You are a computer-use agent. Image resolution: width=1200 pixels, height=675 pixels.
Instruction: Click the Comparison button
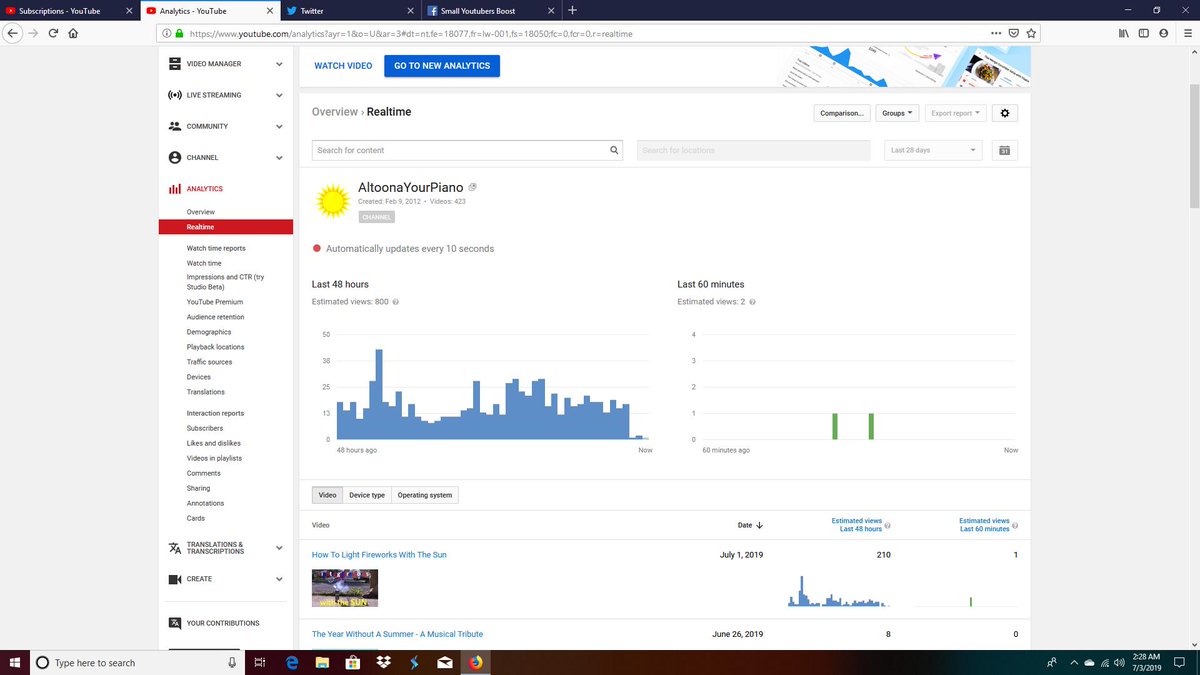click(841, 113)
